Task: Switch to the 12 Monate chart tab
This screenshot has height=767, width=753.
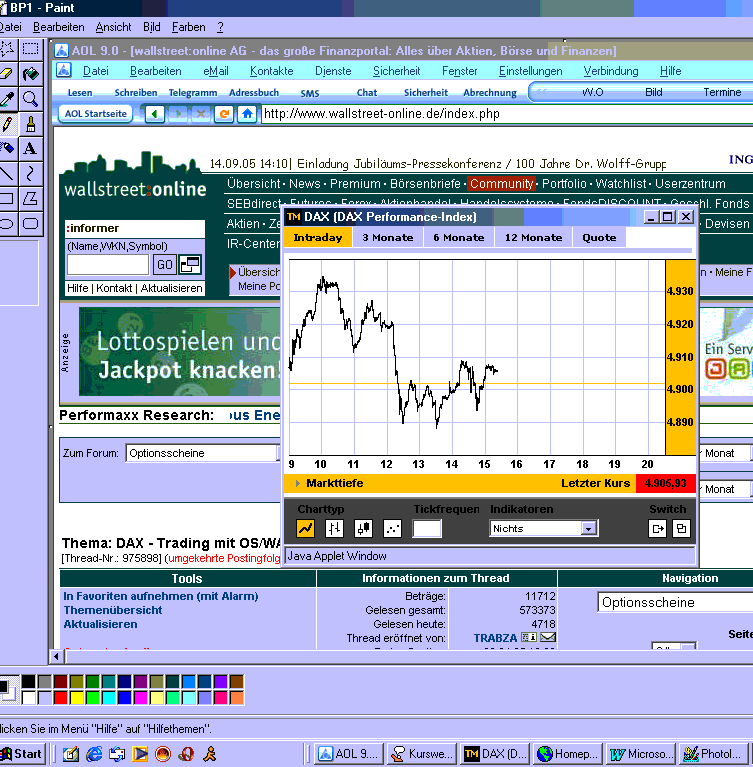Action: coord(533,238)
